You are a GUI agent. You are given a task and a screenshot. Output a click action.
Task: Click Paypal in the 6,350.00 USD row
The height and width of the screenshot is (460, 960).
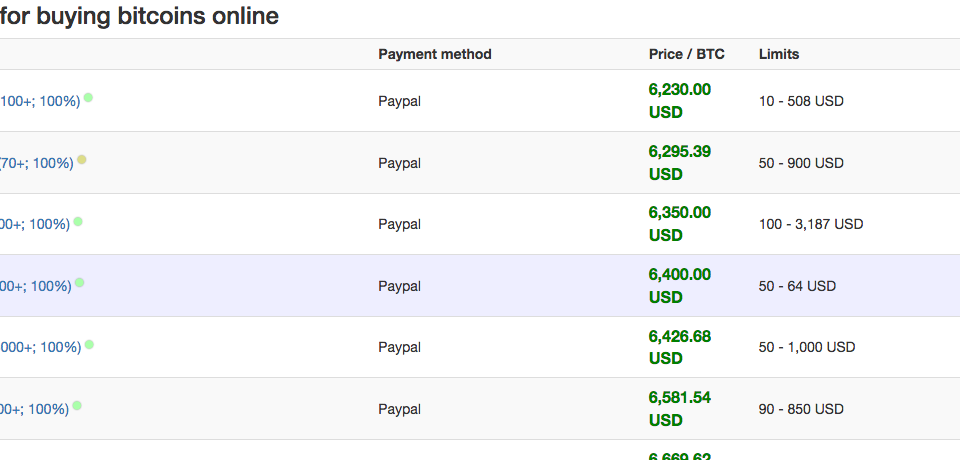pos(399,225)
